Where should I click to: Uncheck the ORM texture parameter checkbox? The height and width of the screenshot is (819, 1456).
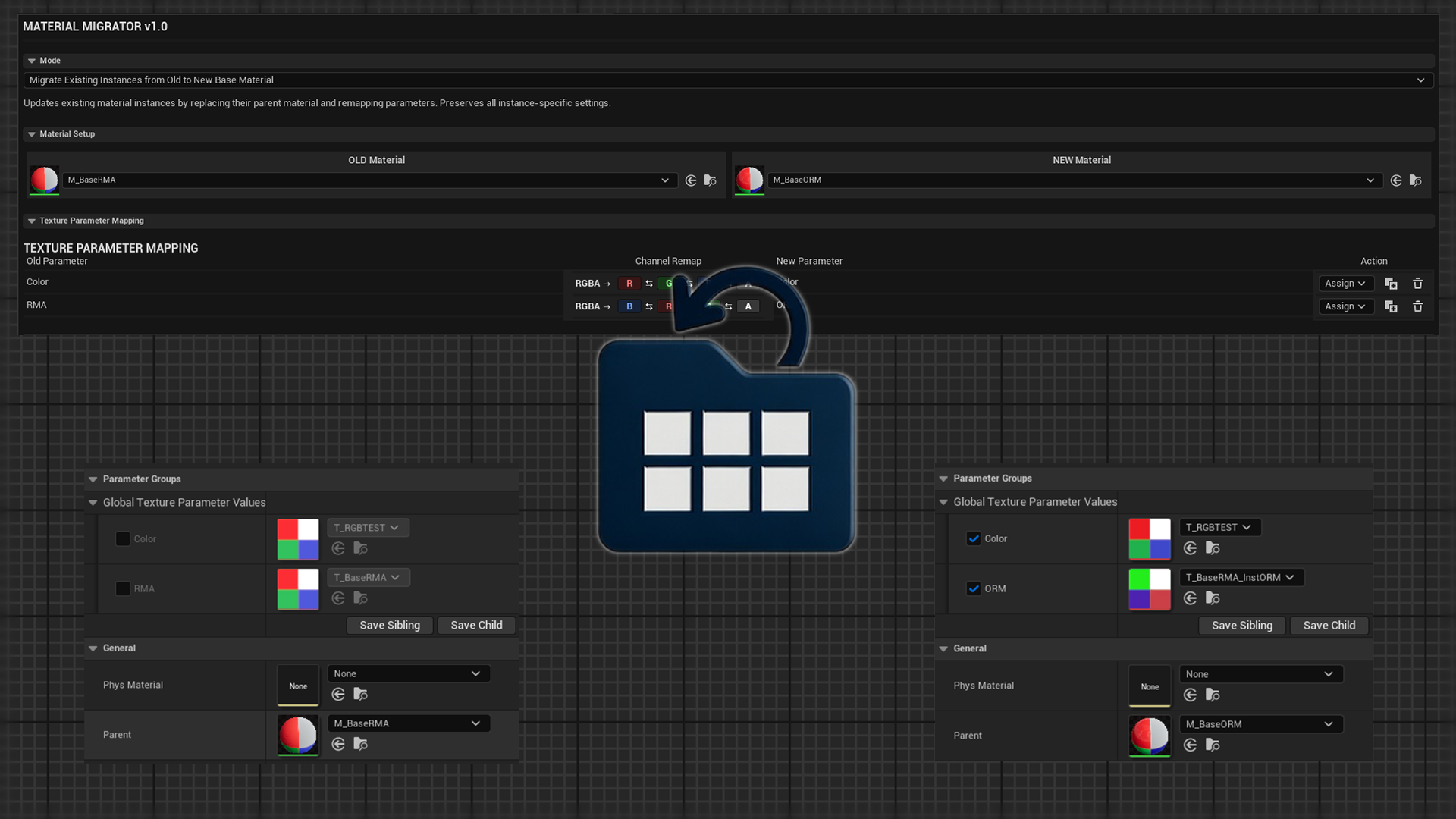974,588
